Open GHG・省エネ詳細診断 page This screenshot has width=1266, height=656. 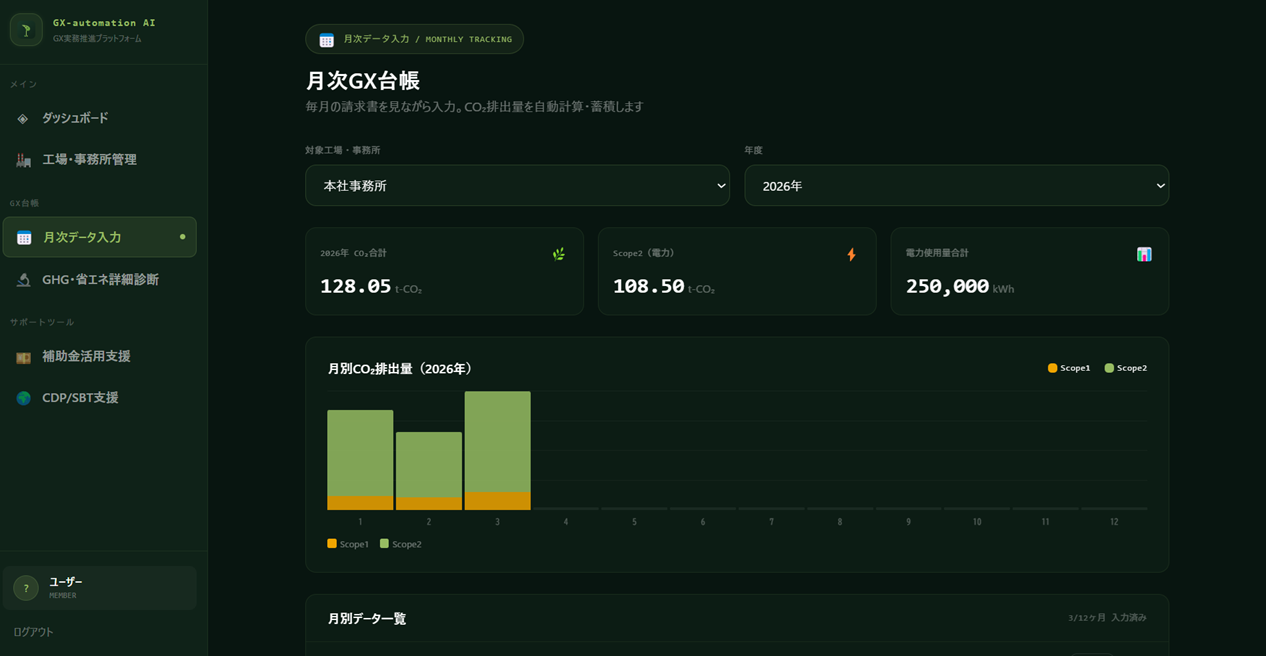point(99,280)
